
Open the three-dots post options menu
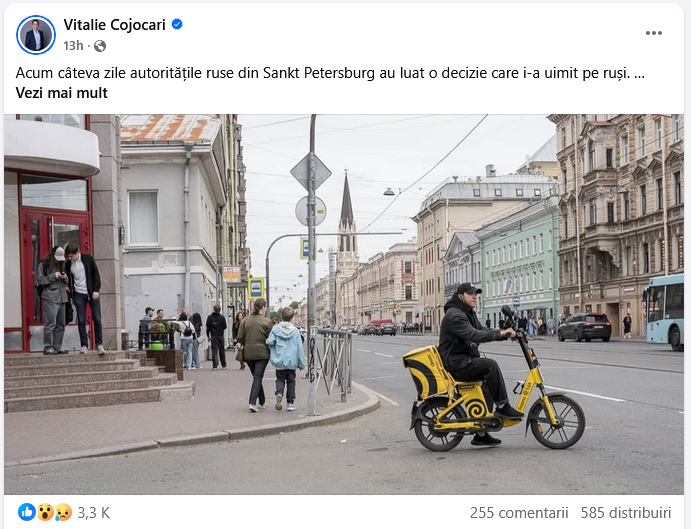coord(654,33)
